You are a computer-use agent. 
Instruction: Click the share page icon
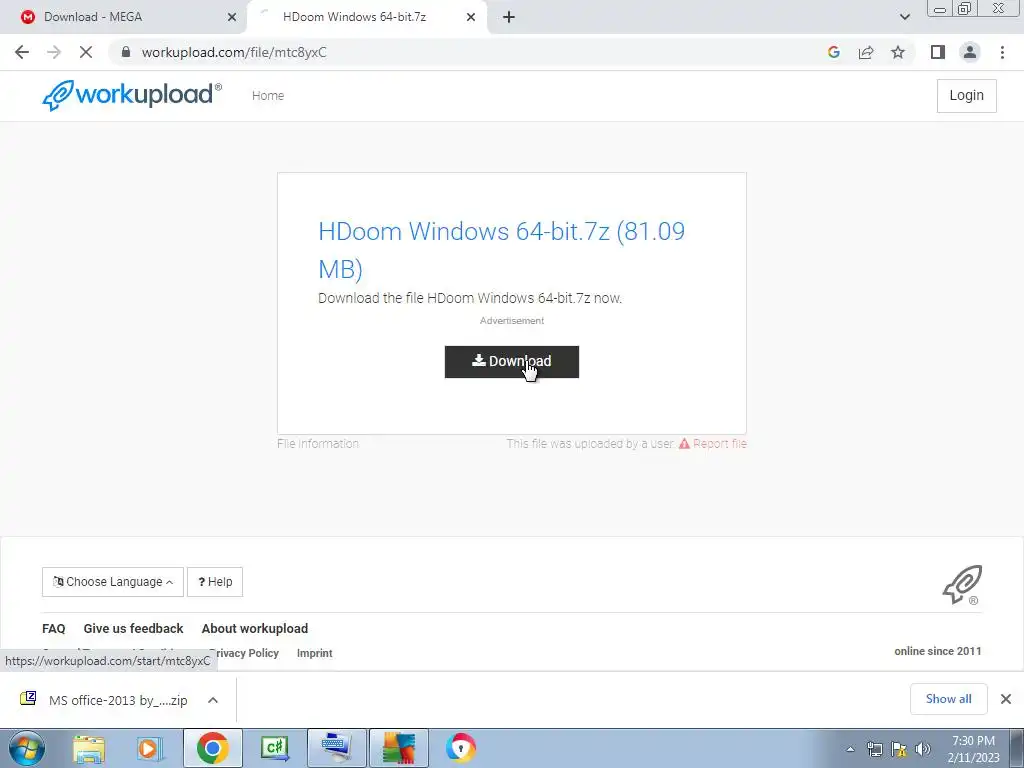pyautogui.click(x=866, y=52)
